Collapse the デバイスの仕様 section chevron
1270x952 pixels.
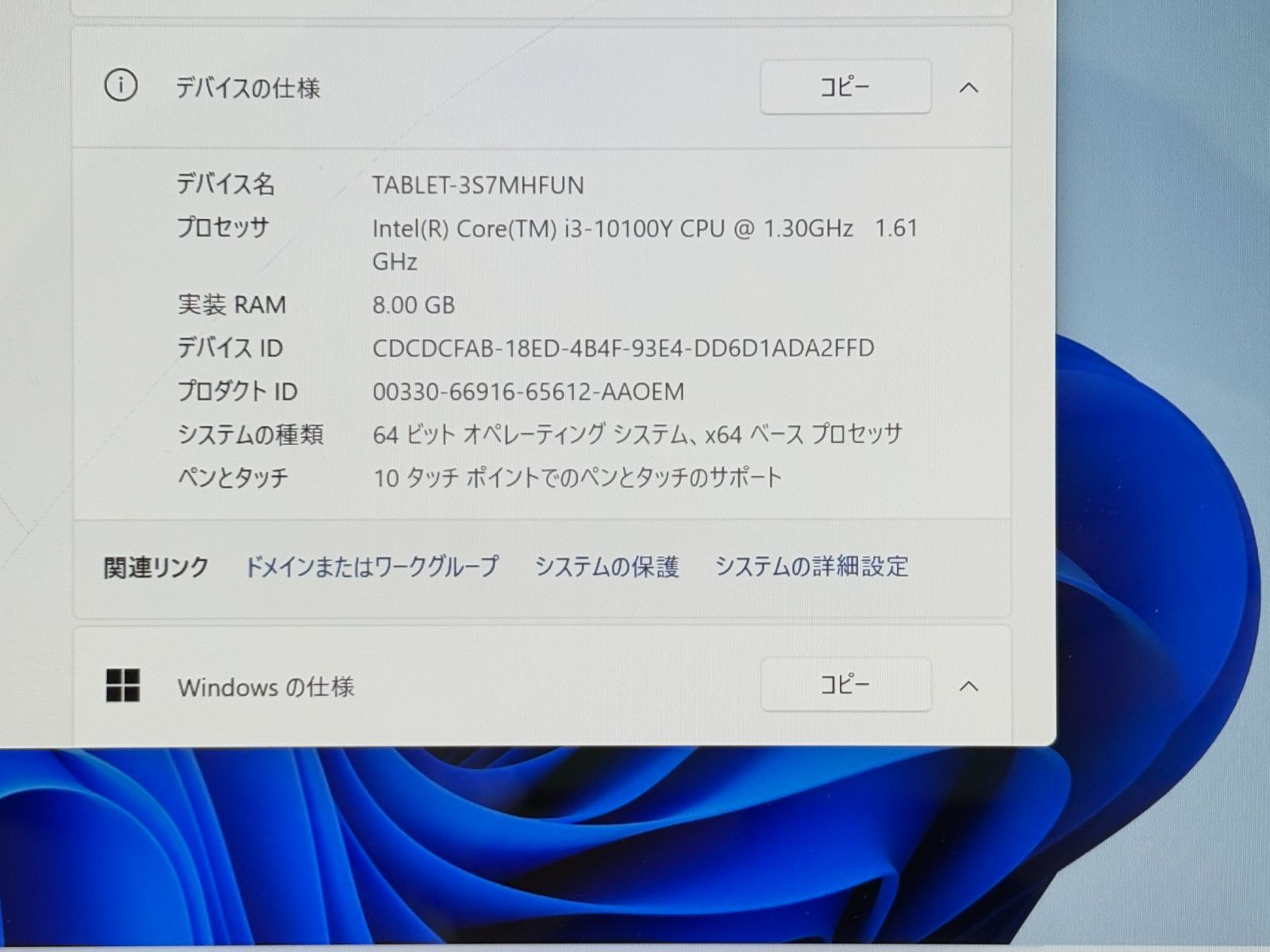[968, 87]
